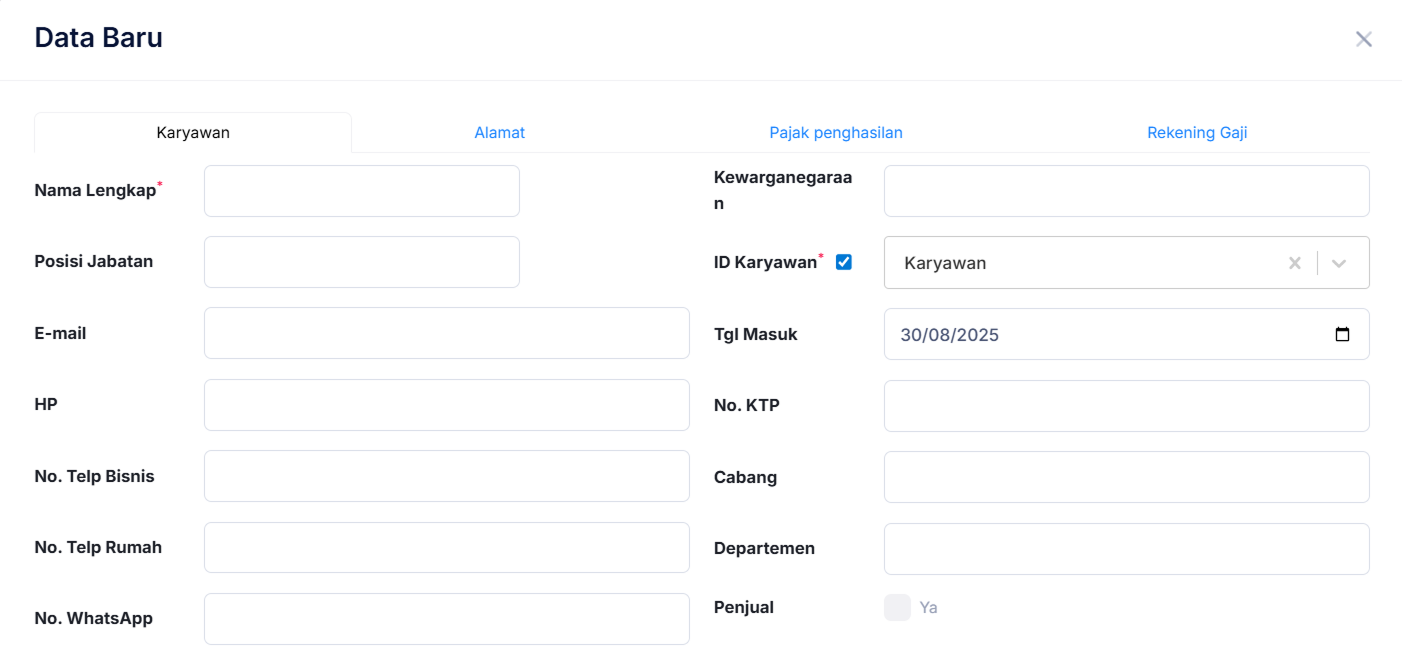The image size is (1402, 652).
Task: Click the Nama Lengkap input field
Action: (x=361, y=191)
